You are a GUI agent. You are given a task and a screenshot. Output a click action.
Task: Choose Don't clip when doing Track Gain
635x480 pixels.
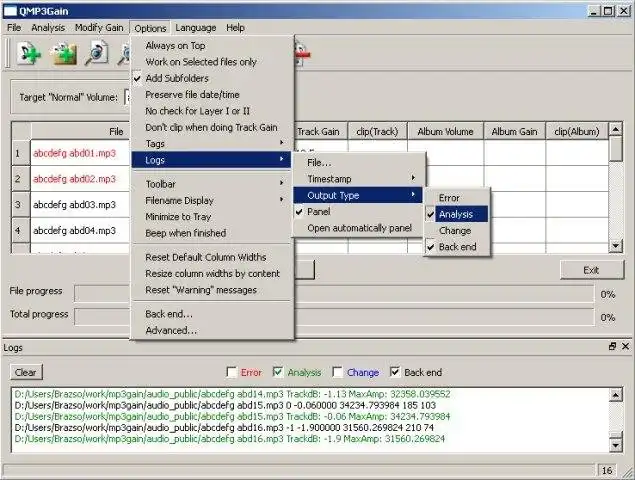click(211, 127)
